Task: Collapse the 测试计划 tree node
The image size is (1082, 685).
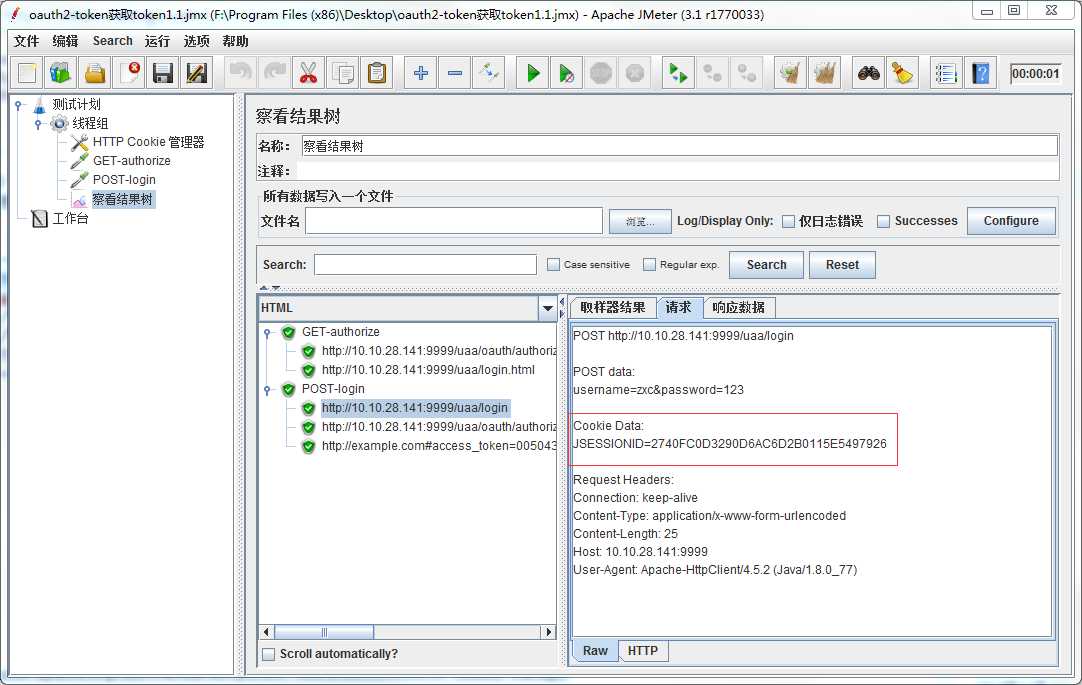Action: (x=19, y=105)
